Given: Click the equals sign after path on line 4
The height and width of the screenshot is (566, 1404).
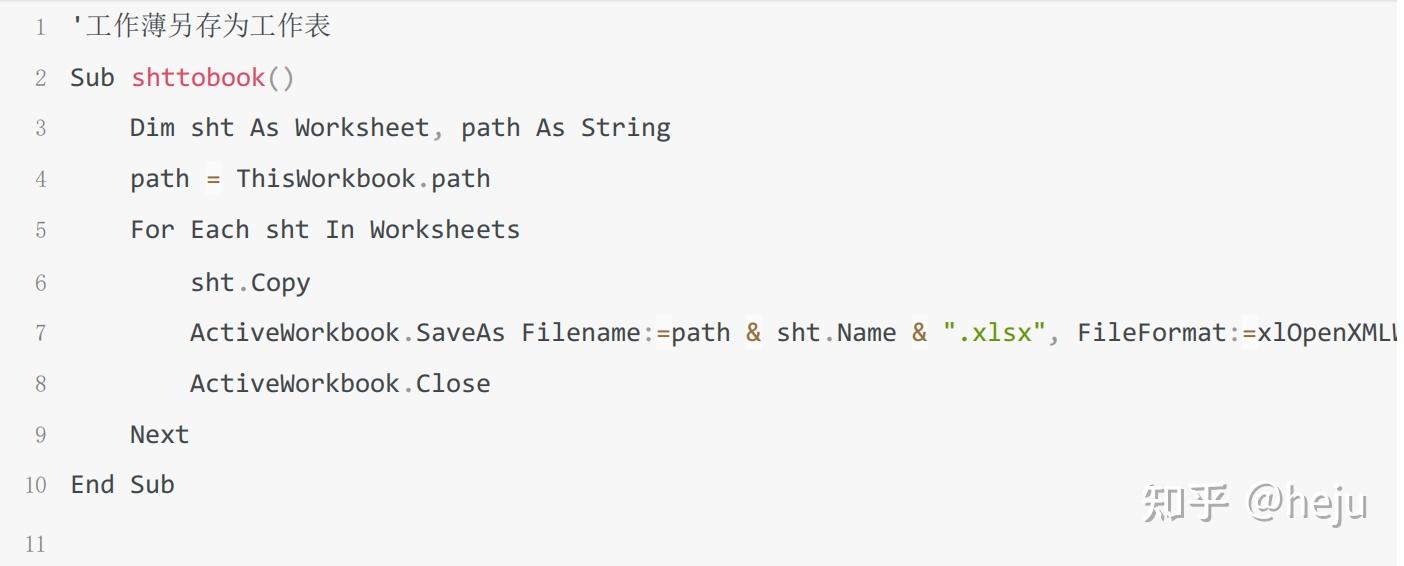Looking at the screenshot, I should point(212,179).
